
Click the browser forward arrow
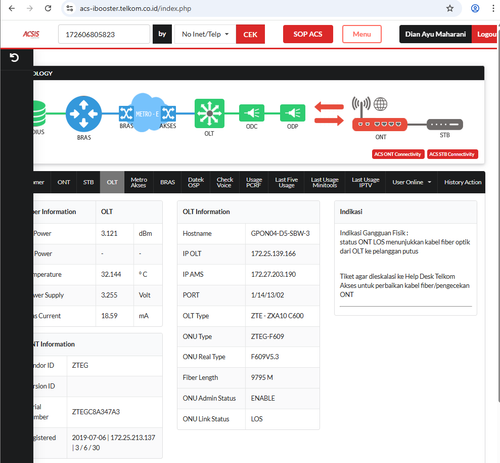point(30,8)
